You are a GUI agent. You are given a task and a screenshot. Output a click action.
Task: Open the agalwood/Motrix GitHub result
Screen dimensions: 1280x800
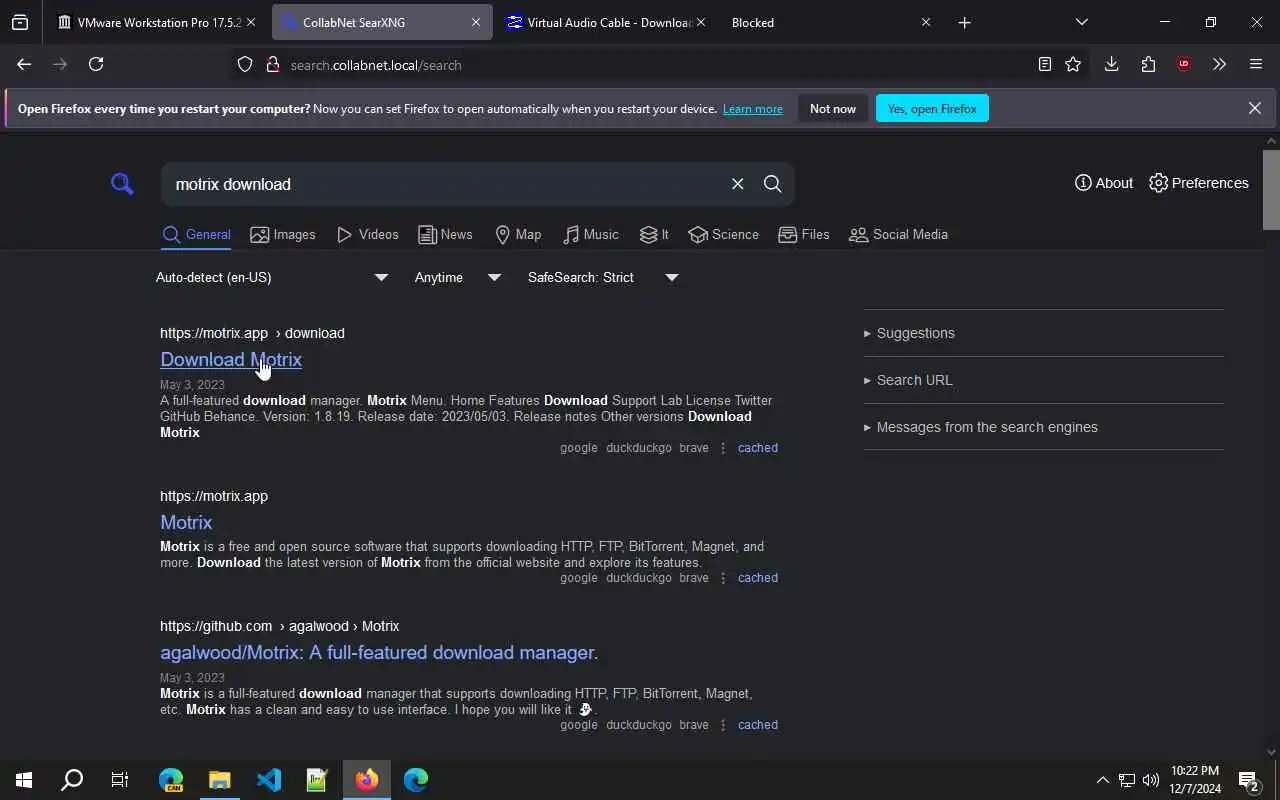[x=379, y=652]
